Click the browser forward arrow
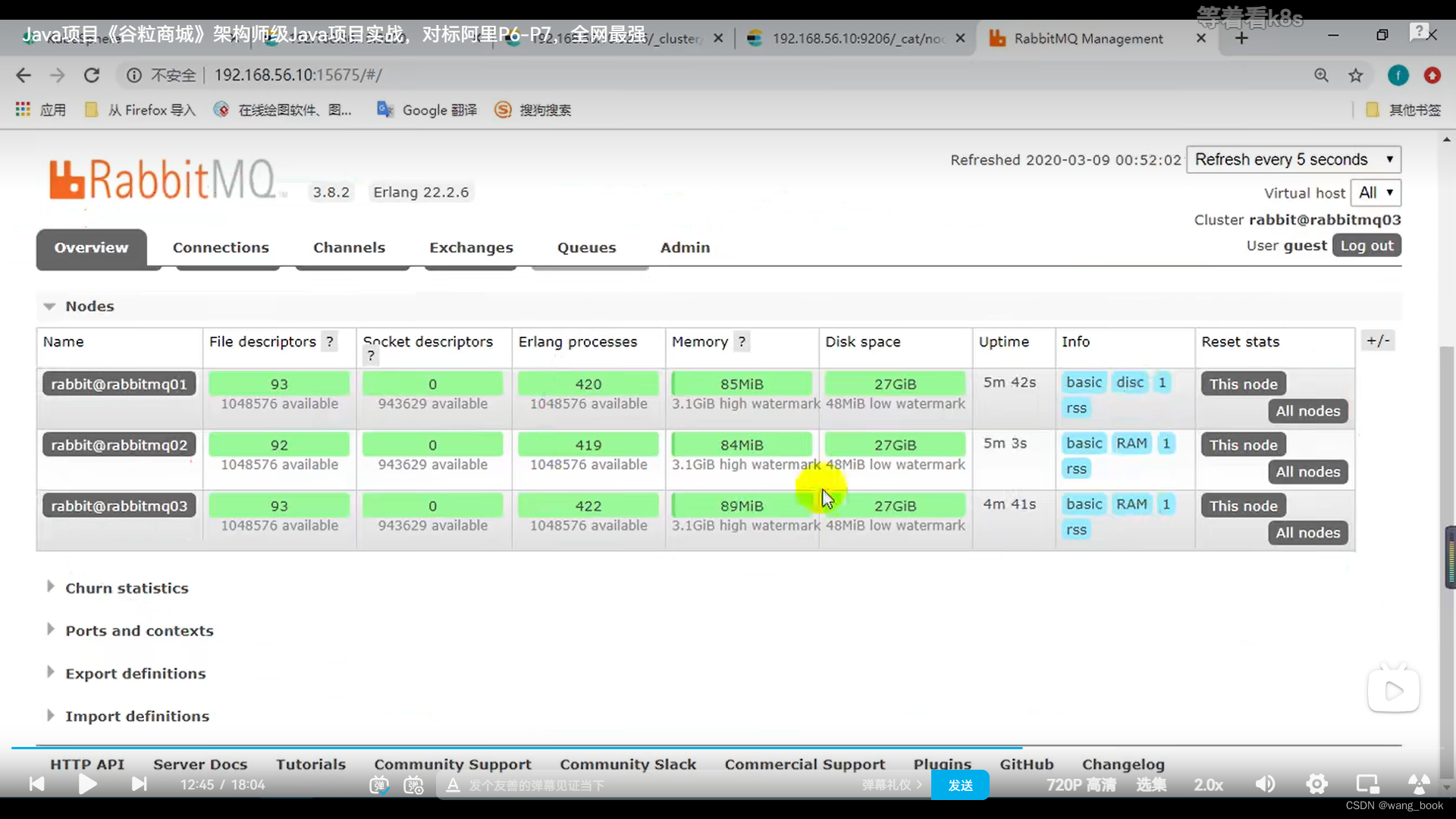 (x=58, y=75)
